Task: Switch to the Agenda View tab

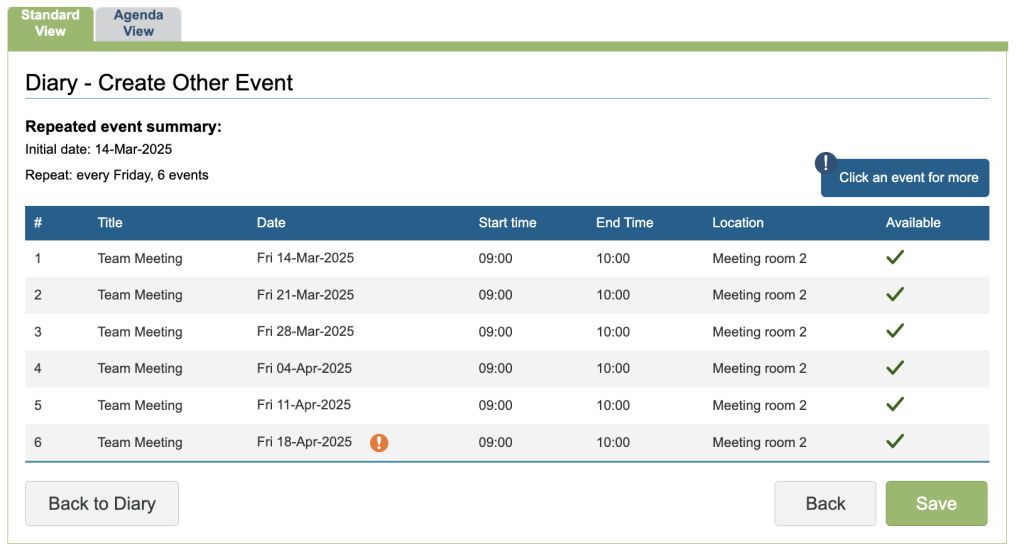Action: [138, 24]
